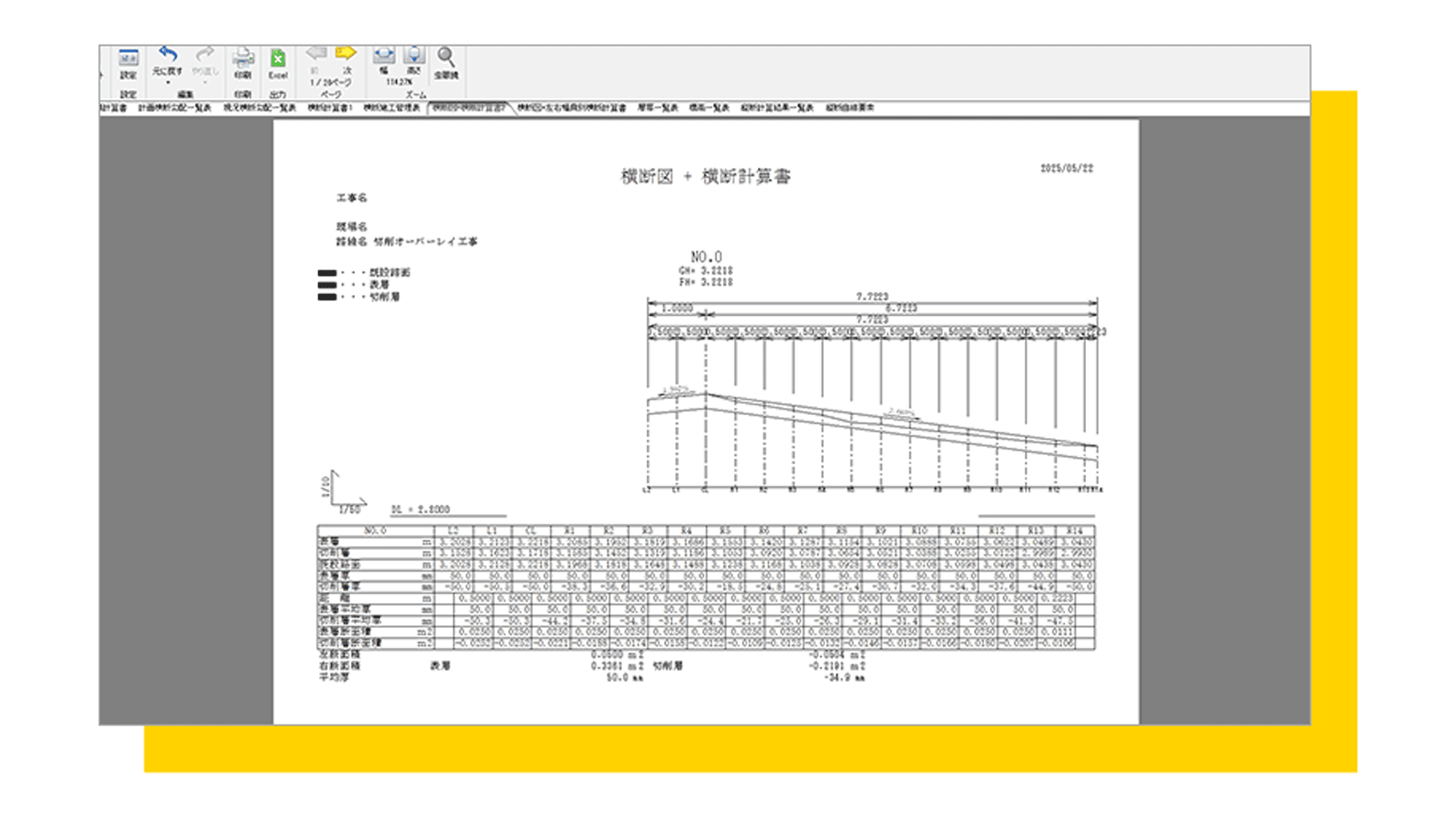Click the 印刷 printer icon
The image size is (1456, 818).
(242, 58)
